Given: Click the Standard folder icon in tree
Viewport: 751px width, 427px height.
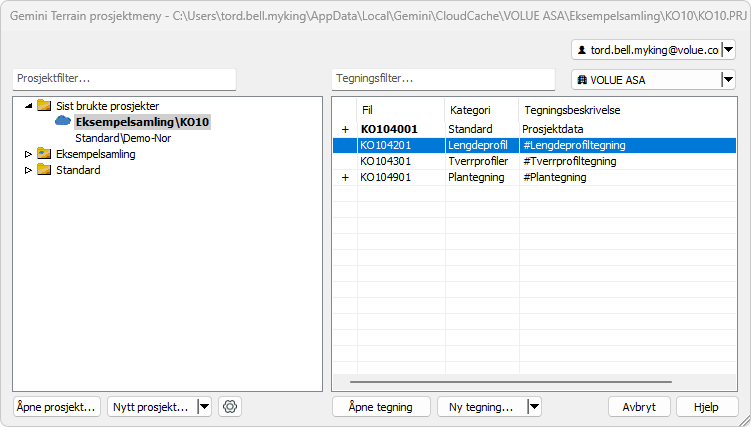Looking at the screenshot, I should [x=43, y=170].
